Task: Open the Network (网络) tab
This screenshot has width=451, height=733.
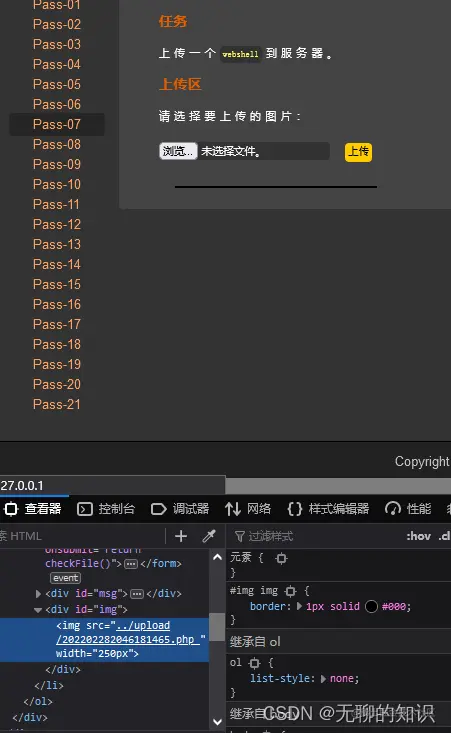Action: [x=248, y=509]
